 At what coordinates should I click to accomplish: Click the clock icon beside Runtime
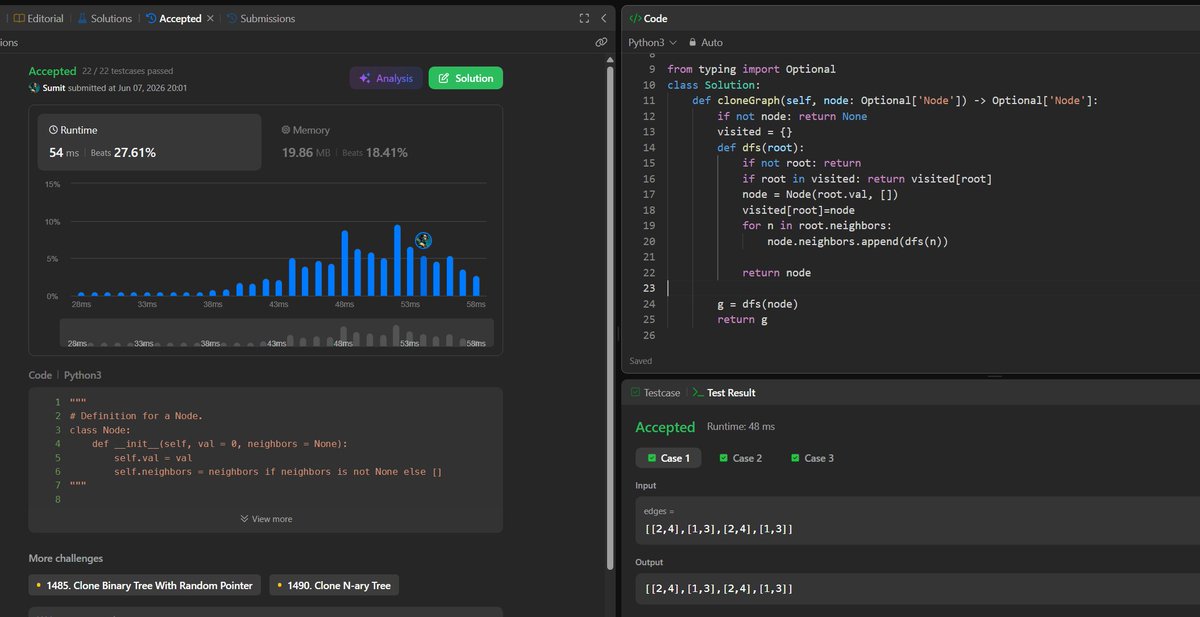(53, 130)
